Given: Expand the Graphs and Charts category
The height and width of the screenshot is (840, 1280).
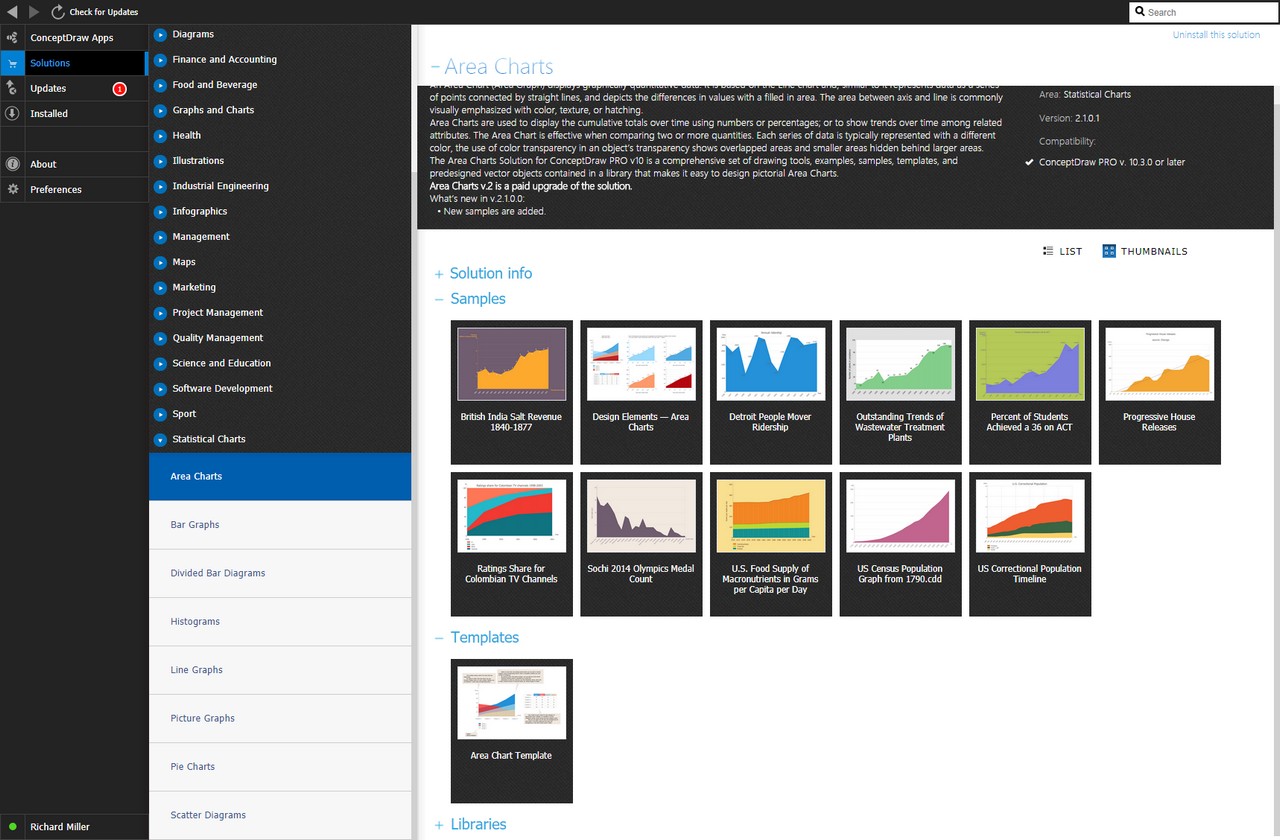Looking at the screenshot, I should click(x=160, y=110).
